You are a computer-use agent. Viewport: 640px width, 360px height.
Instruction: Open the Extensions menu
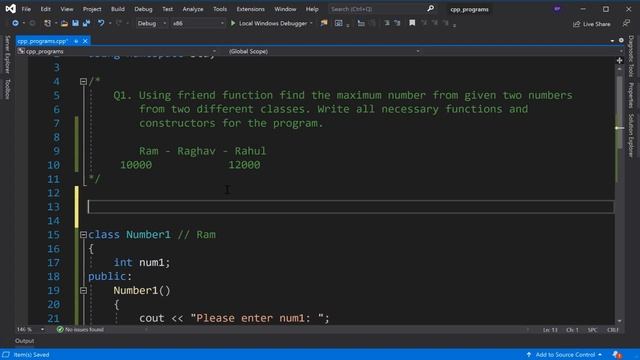(x=250, y=9)
